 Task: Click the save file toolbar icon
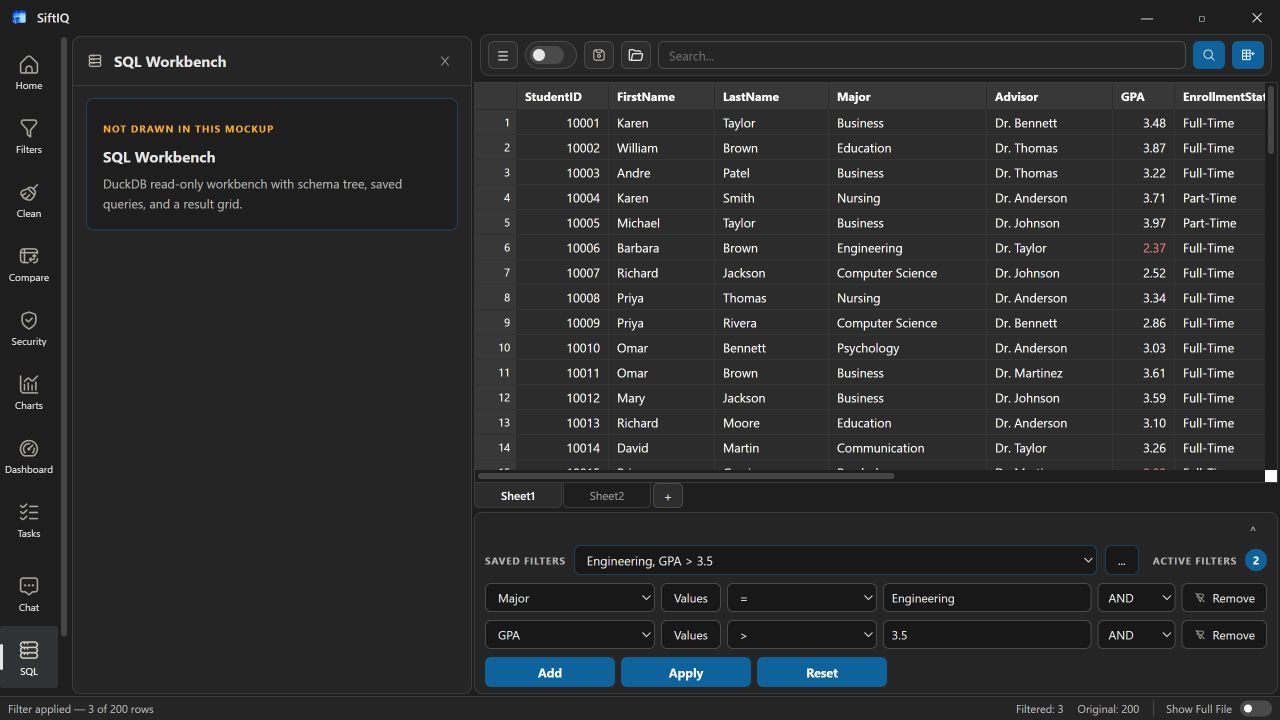(599, 56)
